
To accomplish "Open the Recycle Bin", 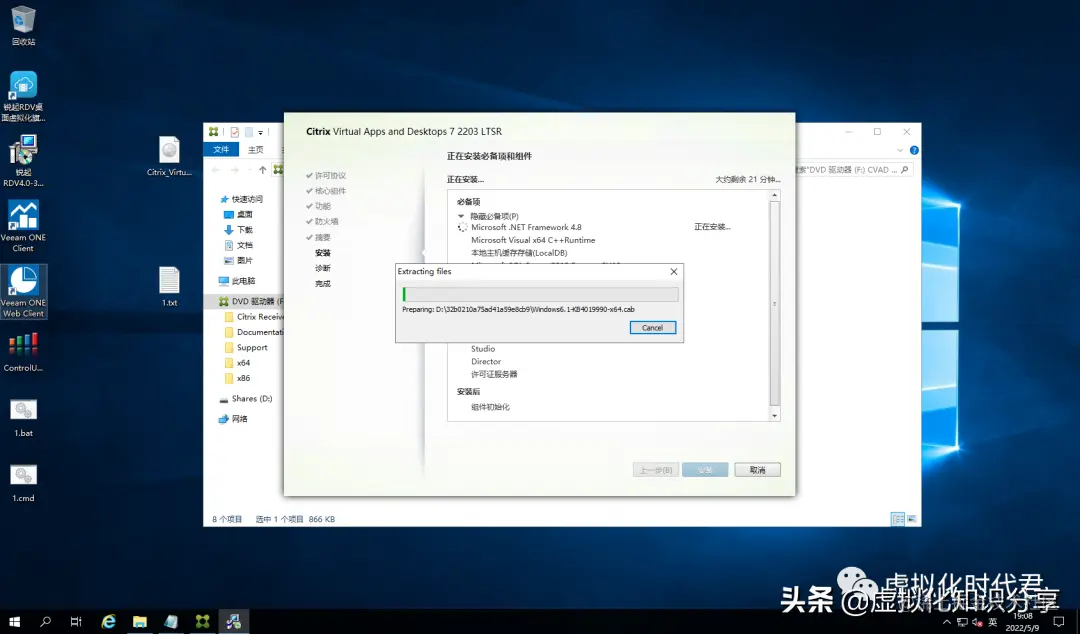I will pos(22,20).
